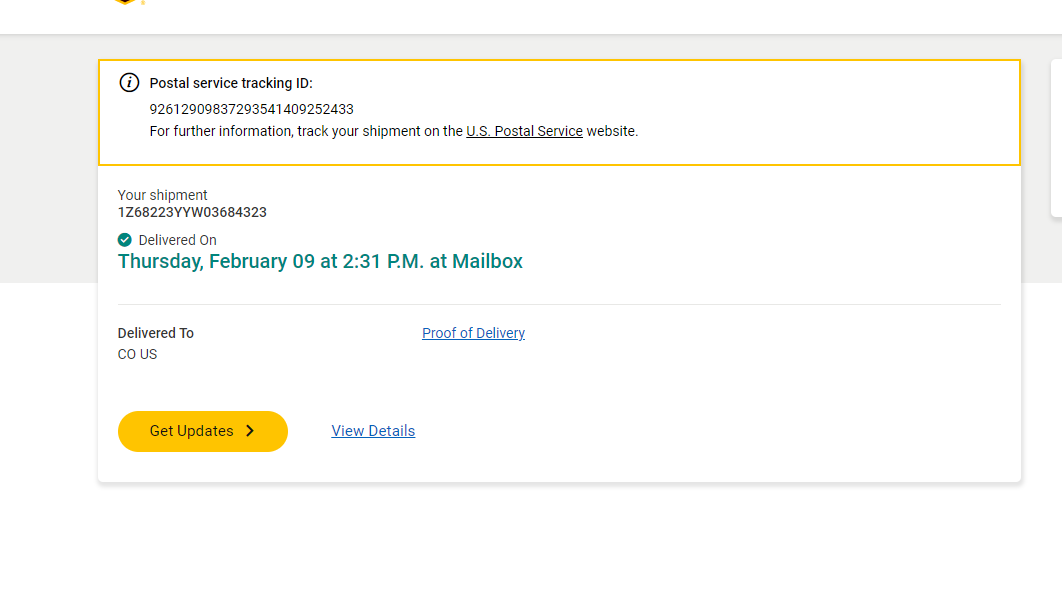The height and width of the screenshot is (600, 1062).
Task: Click the info icon beside Postal service tracking ID
Action: click(x=129, y=83)
